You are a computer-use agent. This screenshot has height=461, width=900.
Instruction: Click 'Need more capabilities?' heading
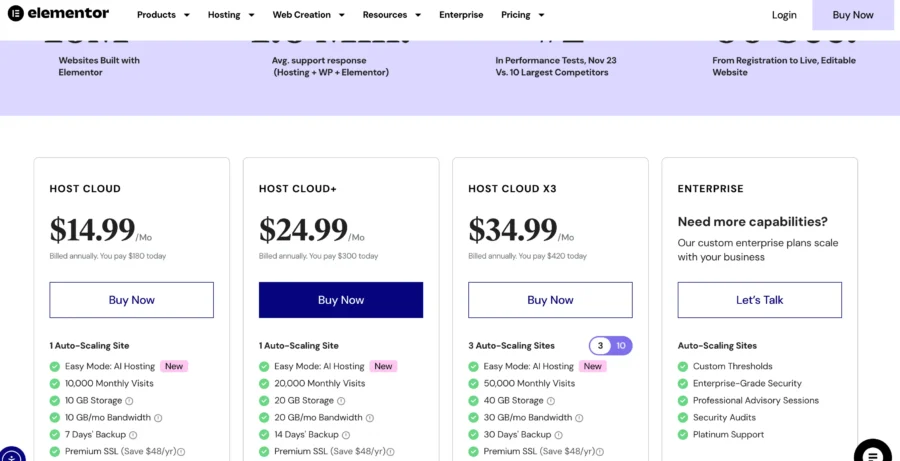click(753, 222)
